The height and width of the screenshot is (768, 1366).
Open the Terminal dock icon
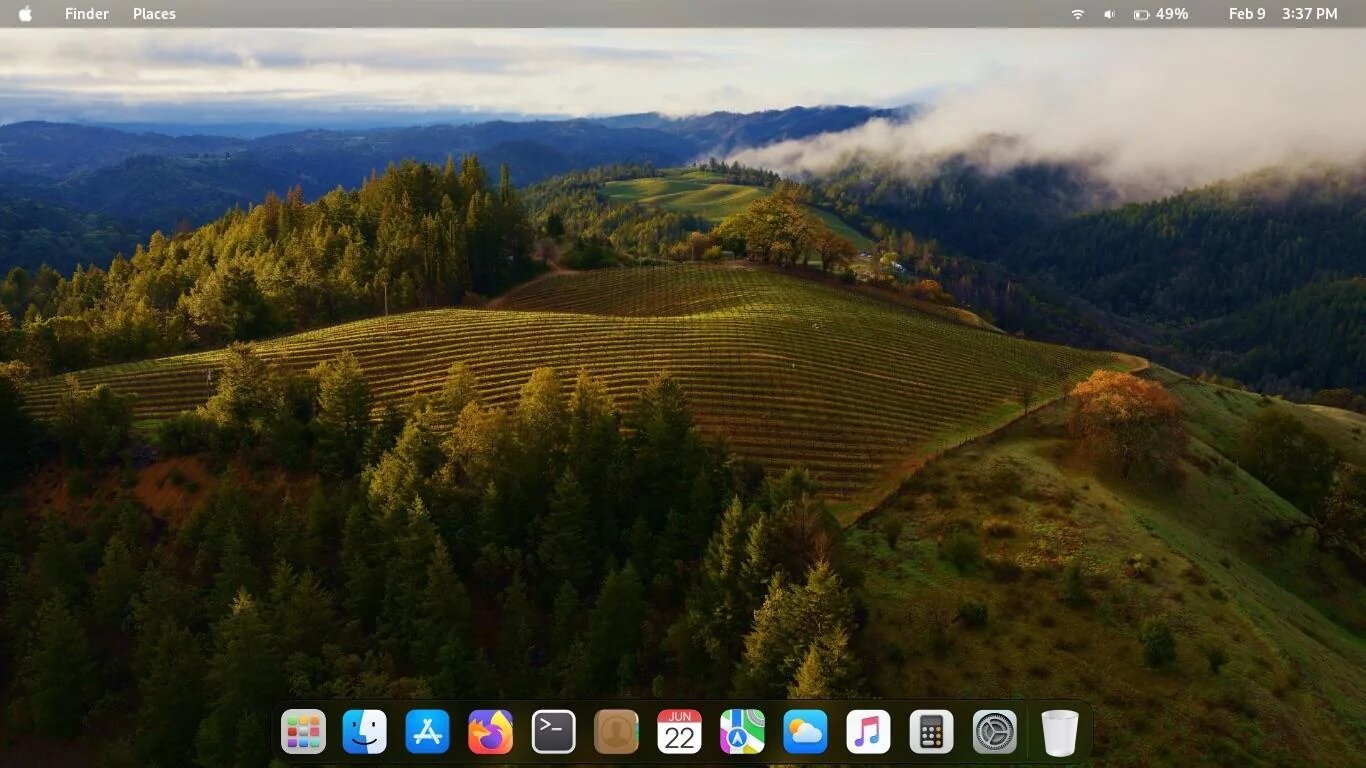pos(553,732)
